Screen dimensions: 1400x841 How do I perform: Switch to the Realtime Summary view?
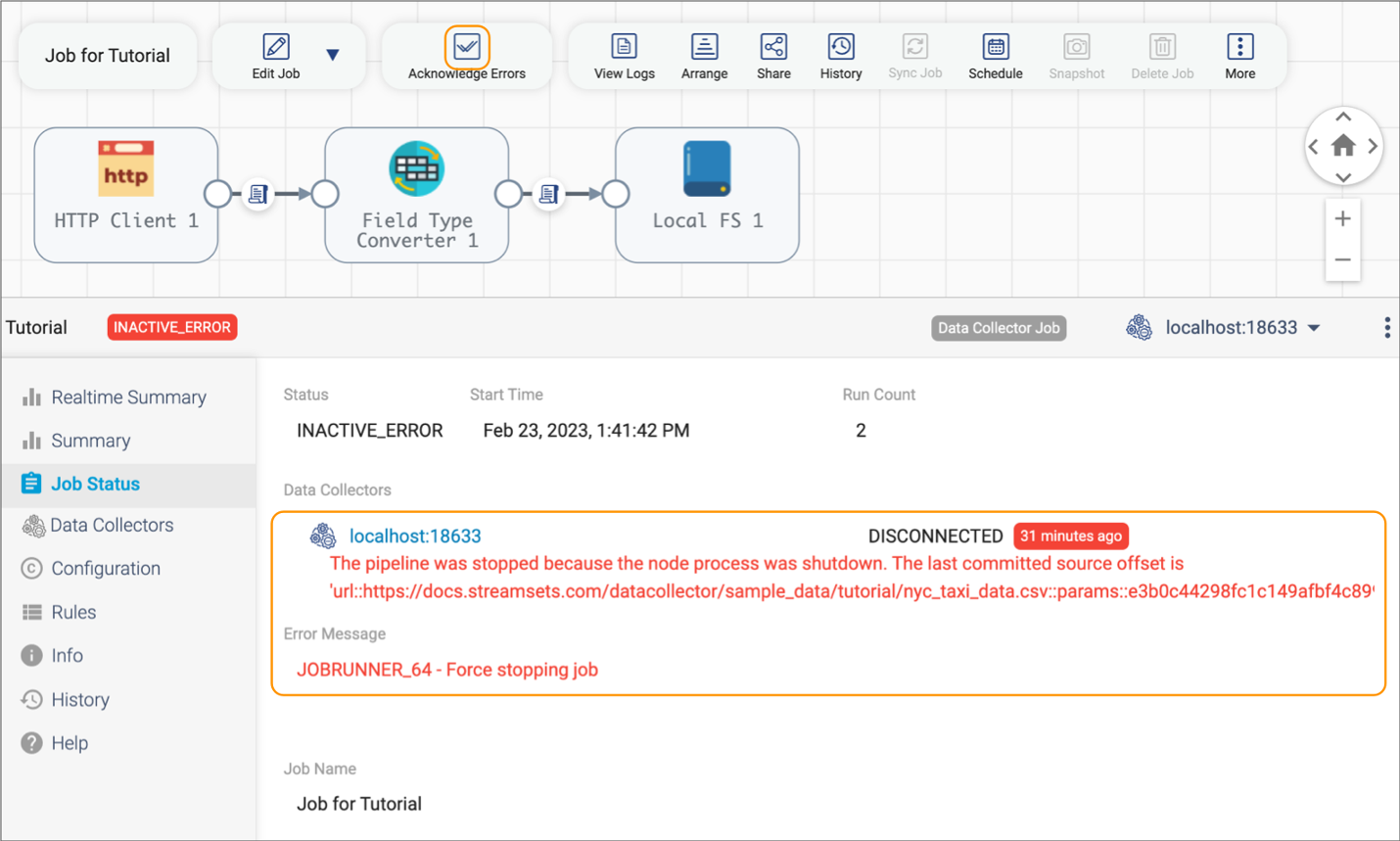pos(128,397)
